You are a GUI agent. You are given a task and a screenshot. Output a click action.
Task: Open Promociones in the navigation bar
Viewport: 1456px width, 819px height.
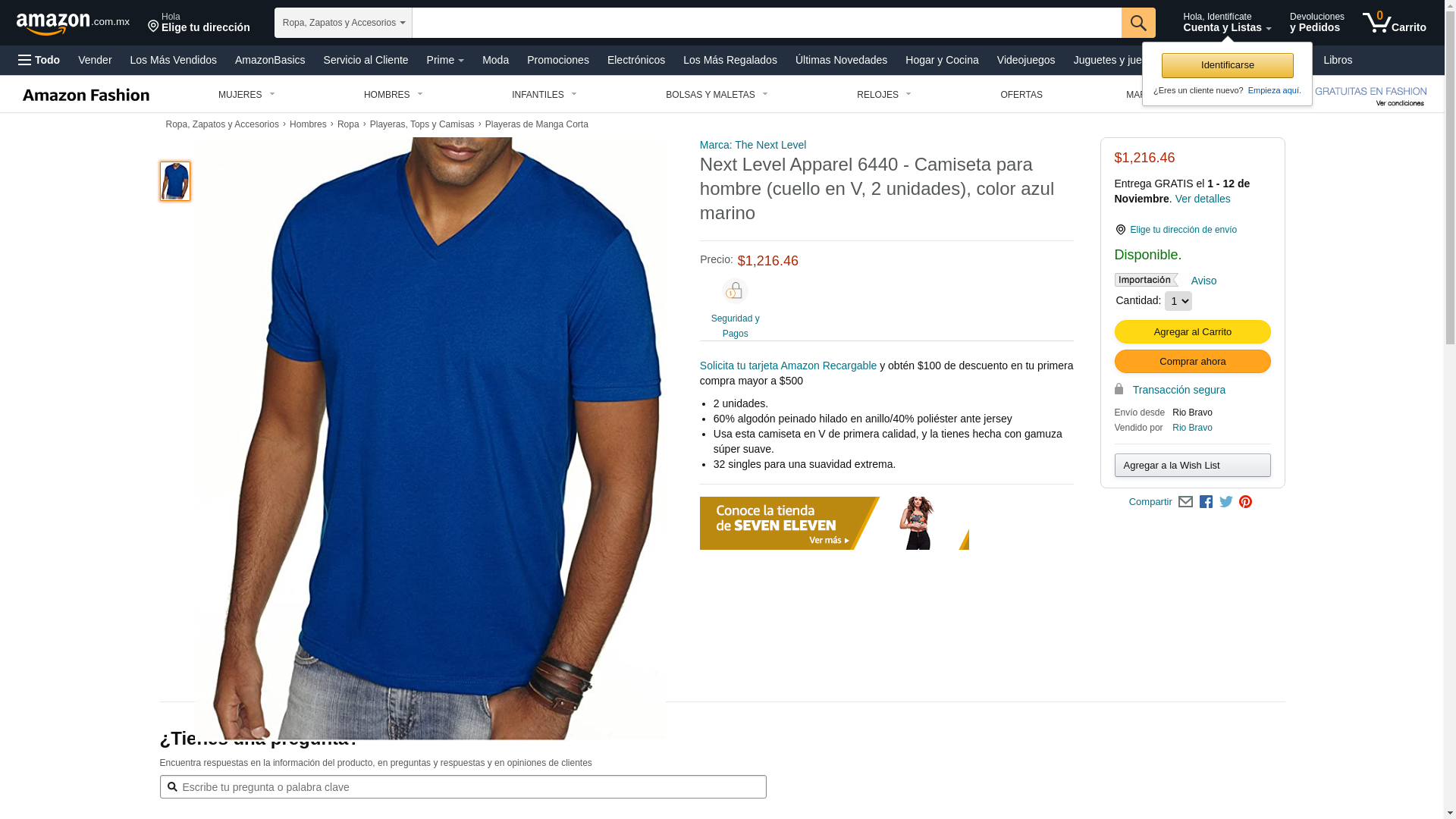point(558,60)
